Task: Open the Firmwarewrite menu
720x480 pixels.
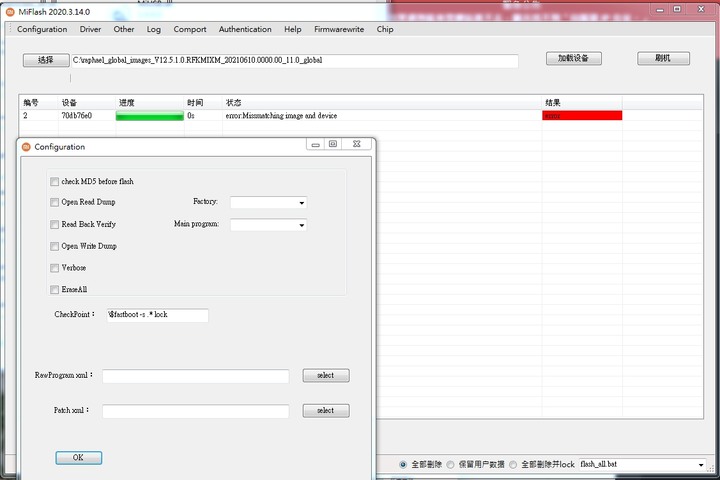Action: (x=339, y=29)
